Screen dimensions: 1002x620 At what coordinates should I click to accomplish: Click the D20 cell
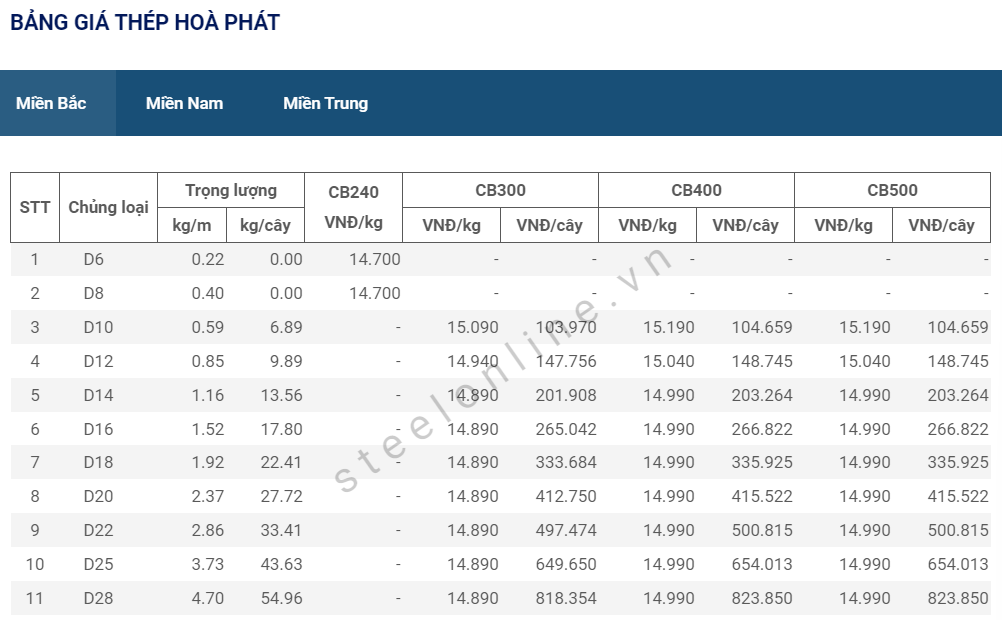coord(98,496)
